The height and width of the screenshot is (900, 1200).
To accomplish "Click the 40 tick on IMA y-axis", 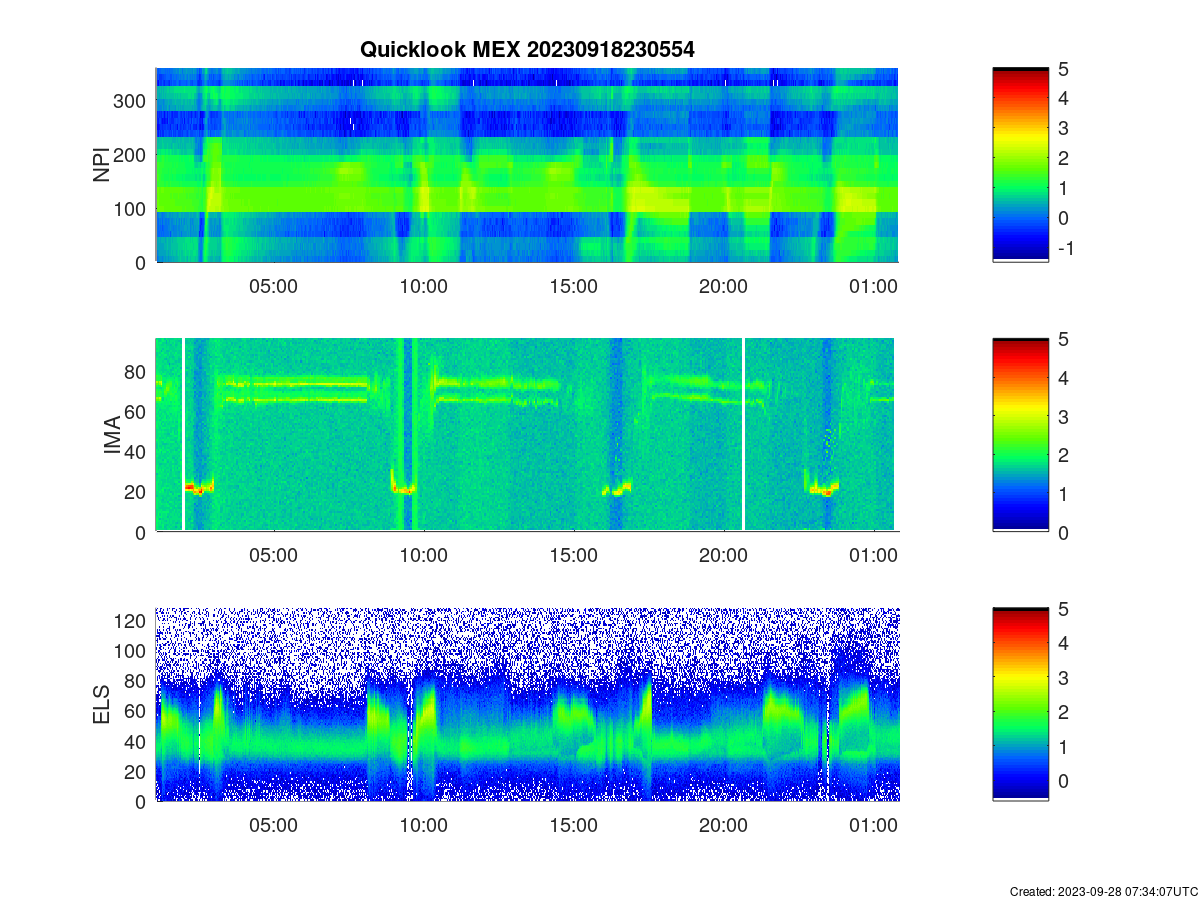I will click(x=136, y=452).
